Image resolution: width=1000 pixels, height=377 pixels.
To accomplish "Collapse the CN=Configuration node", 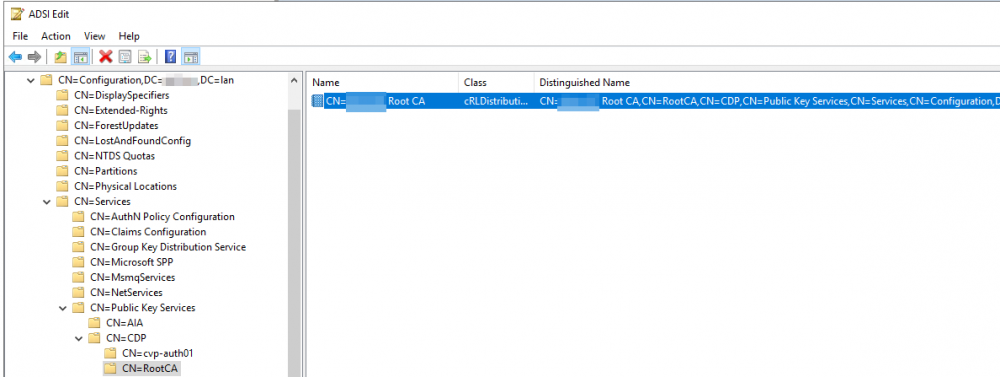I will tap(30, 80).
